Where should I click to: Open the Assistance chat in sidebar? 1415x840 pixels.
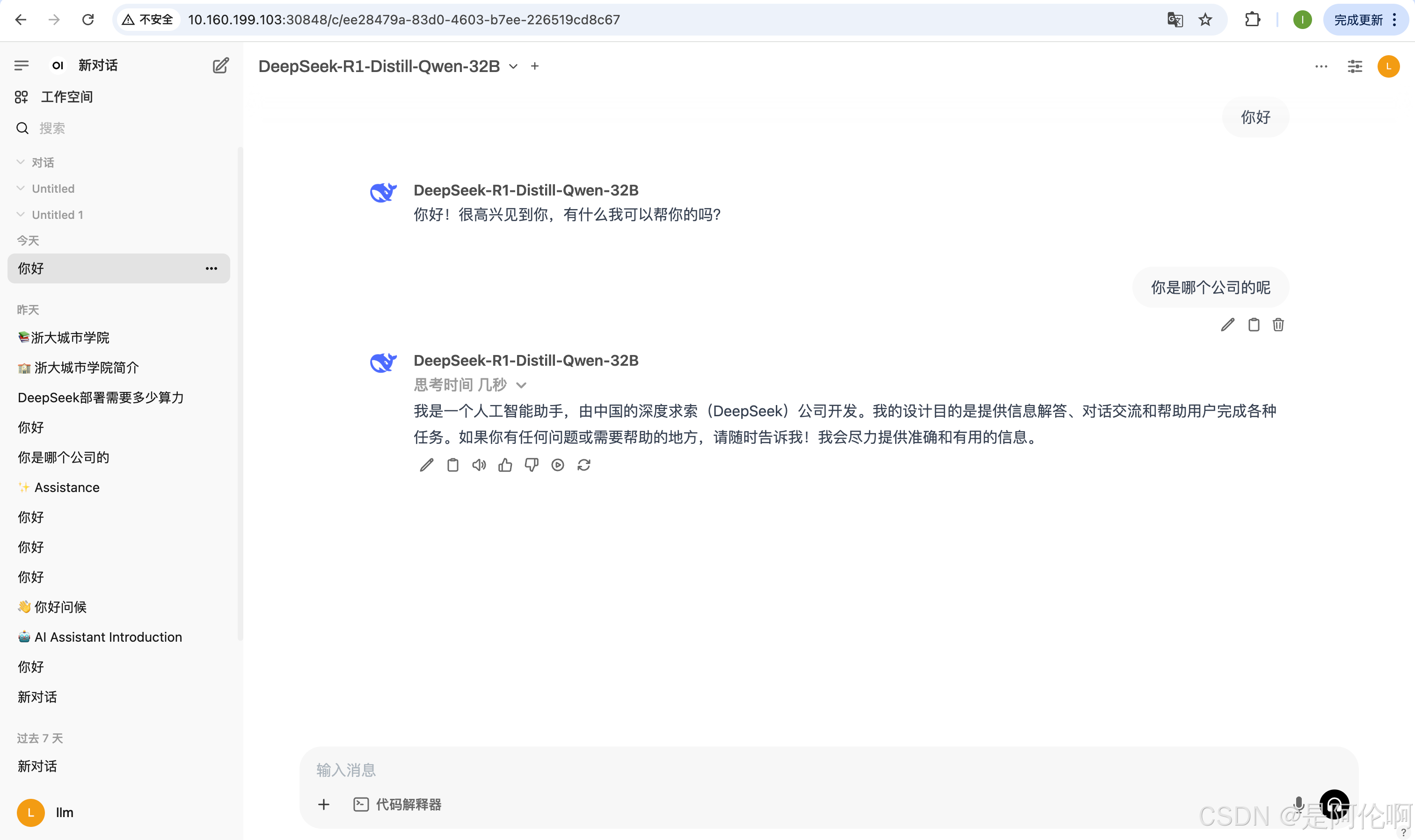66,487
